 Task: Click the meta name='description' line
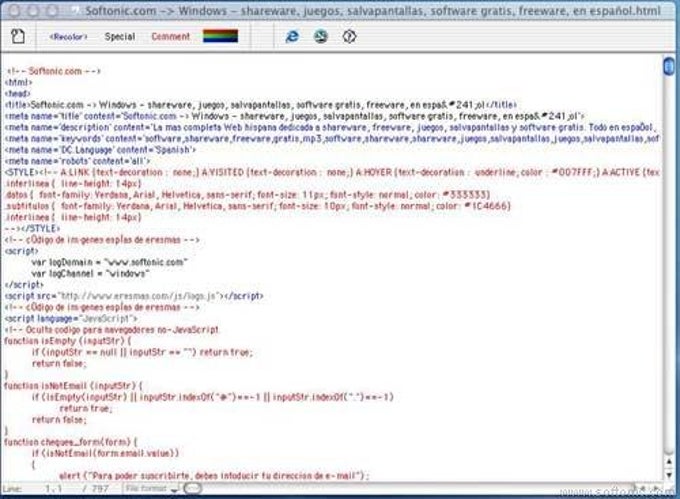(331, 127)
